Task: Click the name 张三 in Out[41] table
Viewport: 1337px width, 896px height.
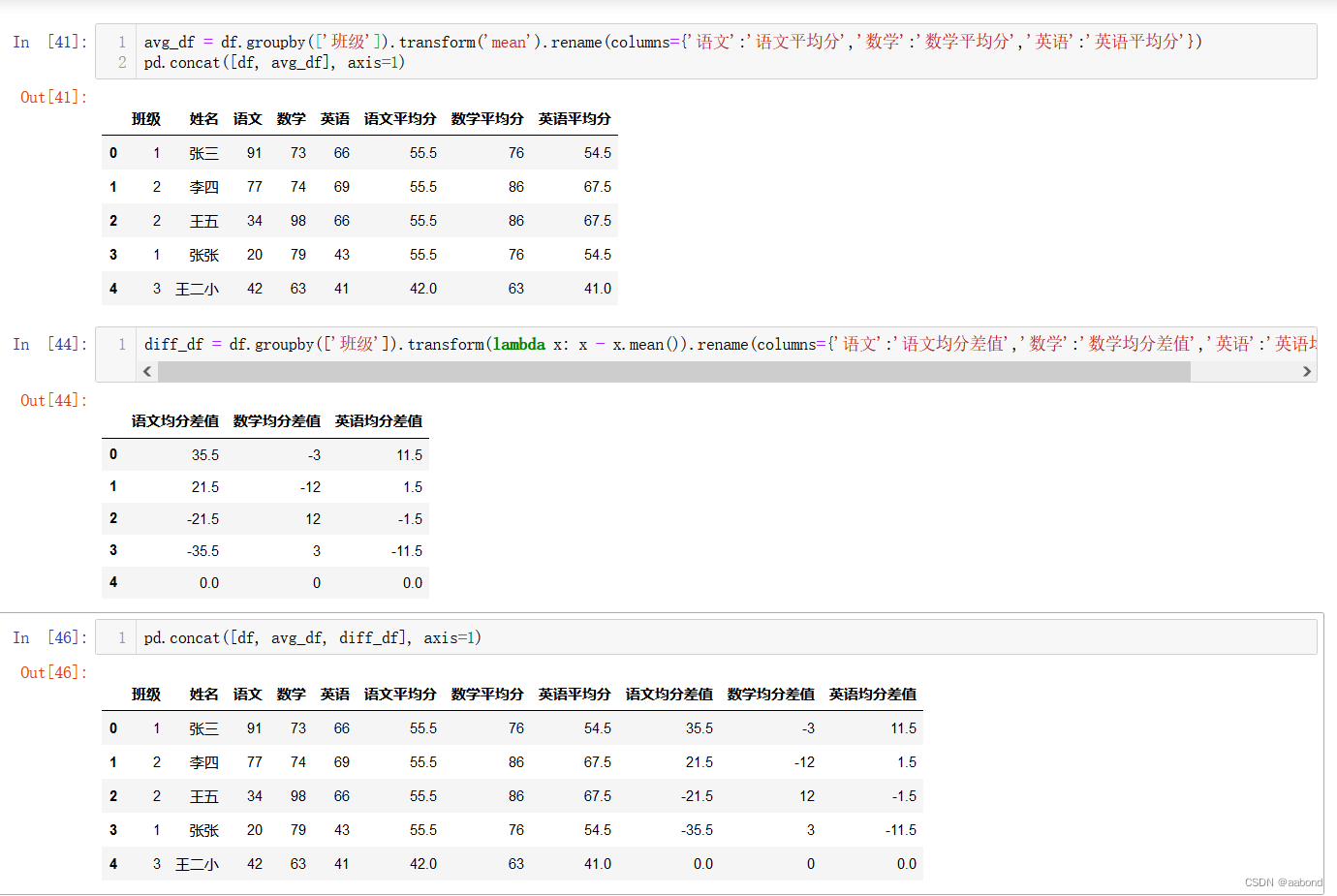Action: (204, 153)
